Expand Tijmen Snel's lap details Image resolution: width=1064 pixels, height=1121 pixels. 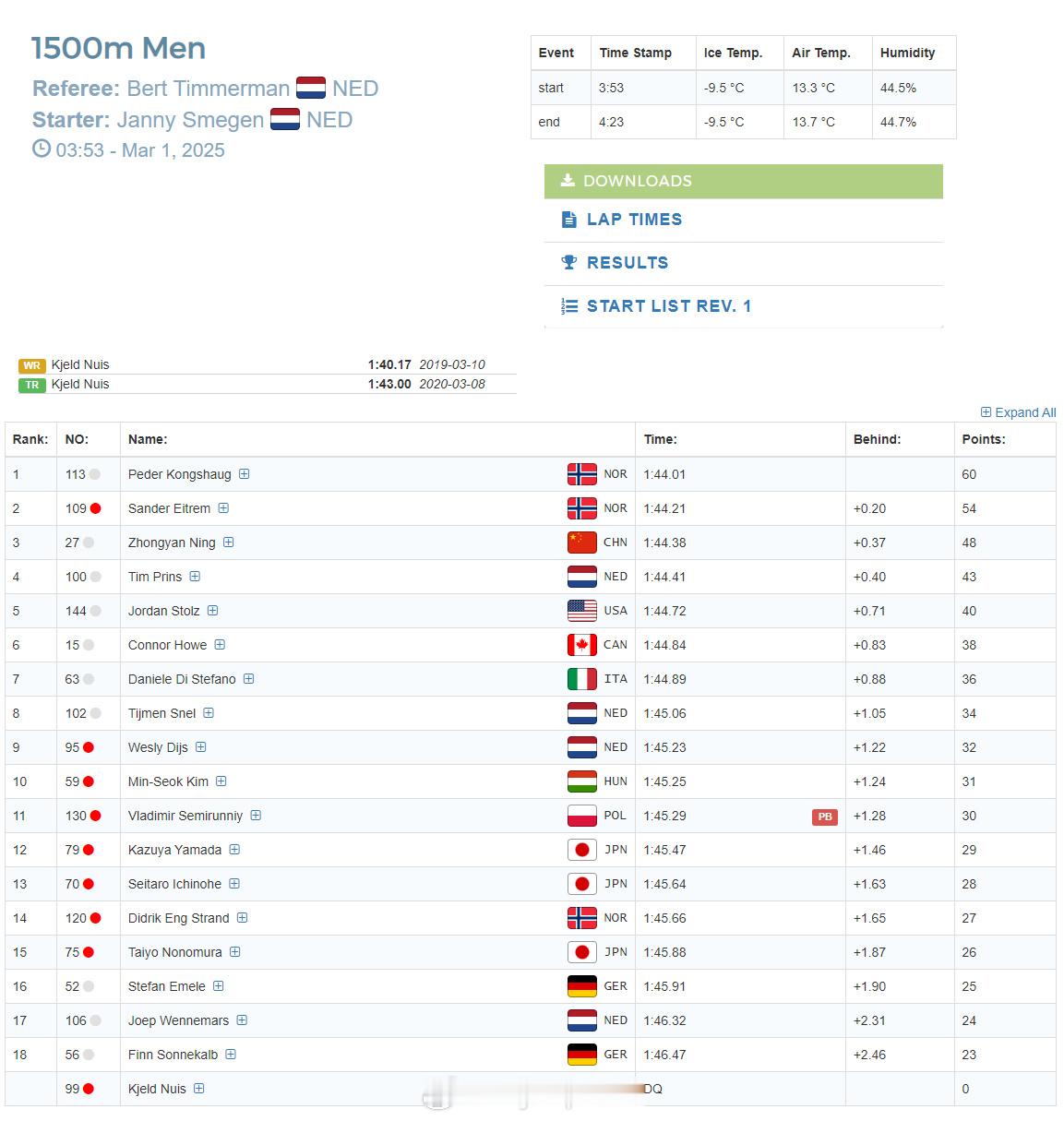coord(209,713)
